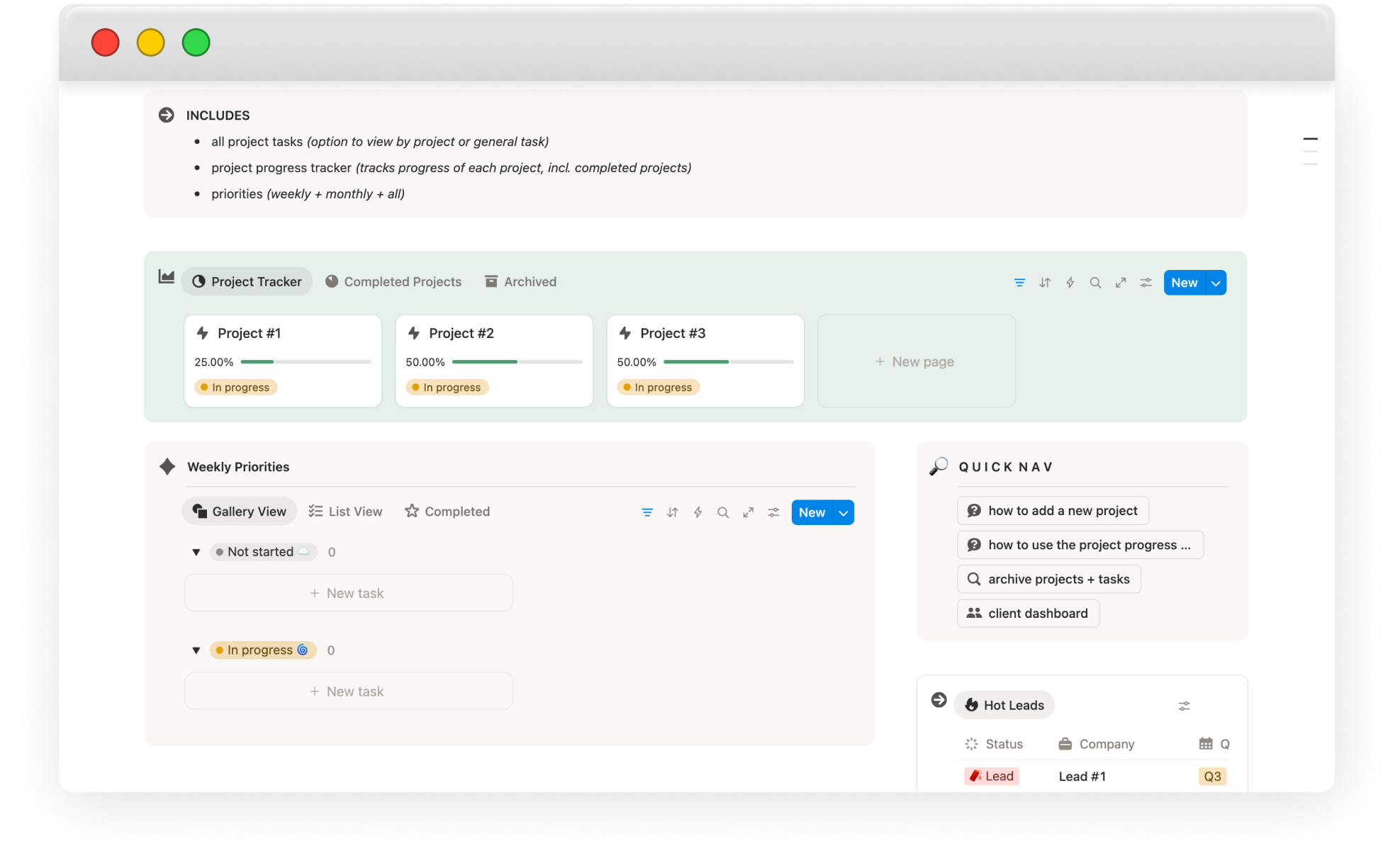Collapse the Not started group
1400x863 pixels.
[x=196, y=552]
